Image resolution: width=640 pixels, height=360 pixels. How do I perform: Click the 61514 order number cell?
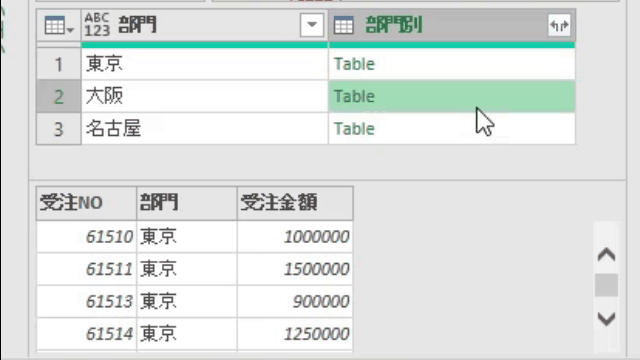point(87,334)
